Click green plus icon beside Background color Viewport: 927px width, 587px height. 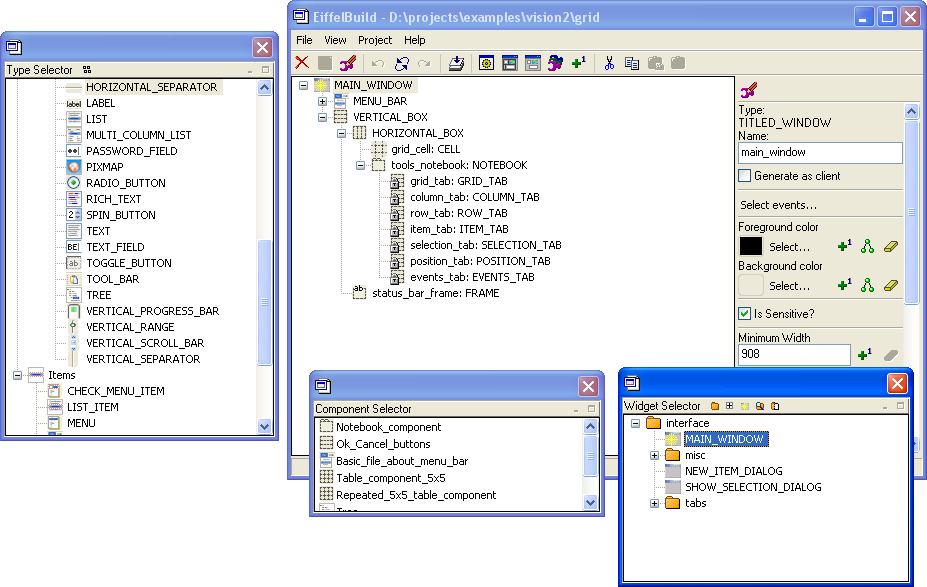[844, 286]
